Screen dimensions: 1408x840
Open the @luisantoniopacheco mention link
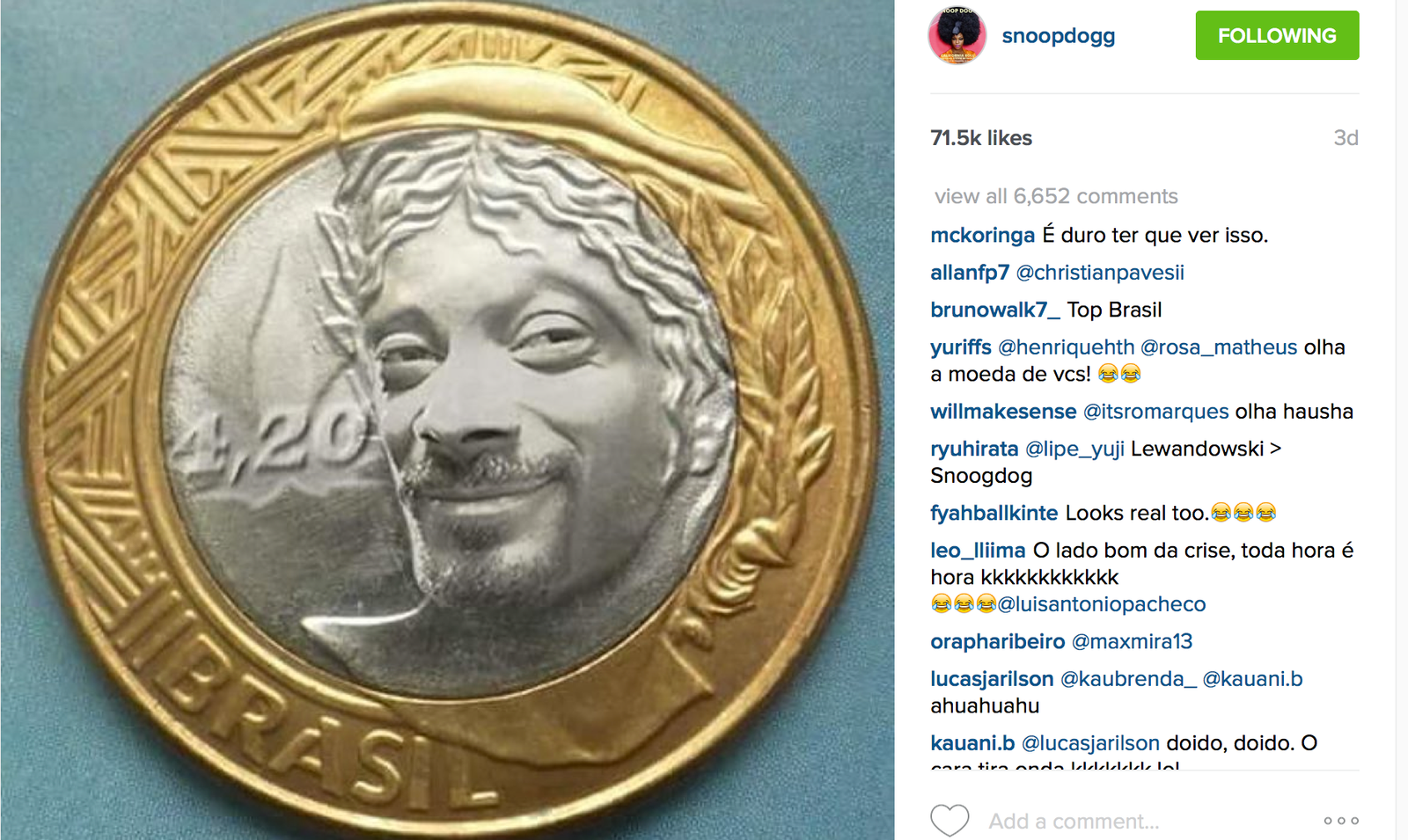point(1102,604)
